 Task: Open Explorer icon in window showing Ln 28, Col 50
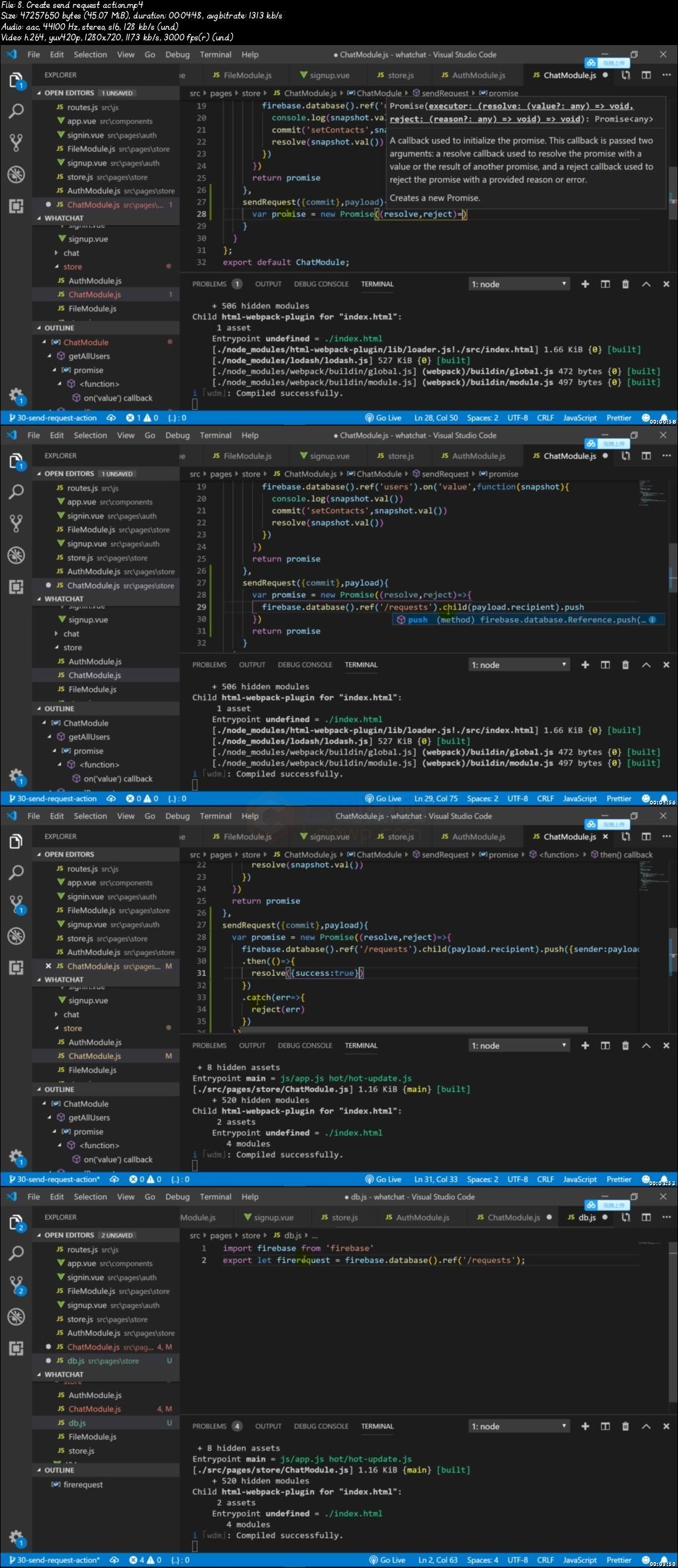(16, 79)
